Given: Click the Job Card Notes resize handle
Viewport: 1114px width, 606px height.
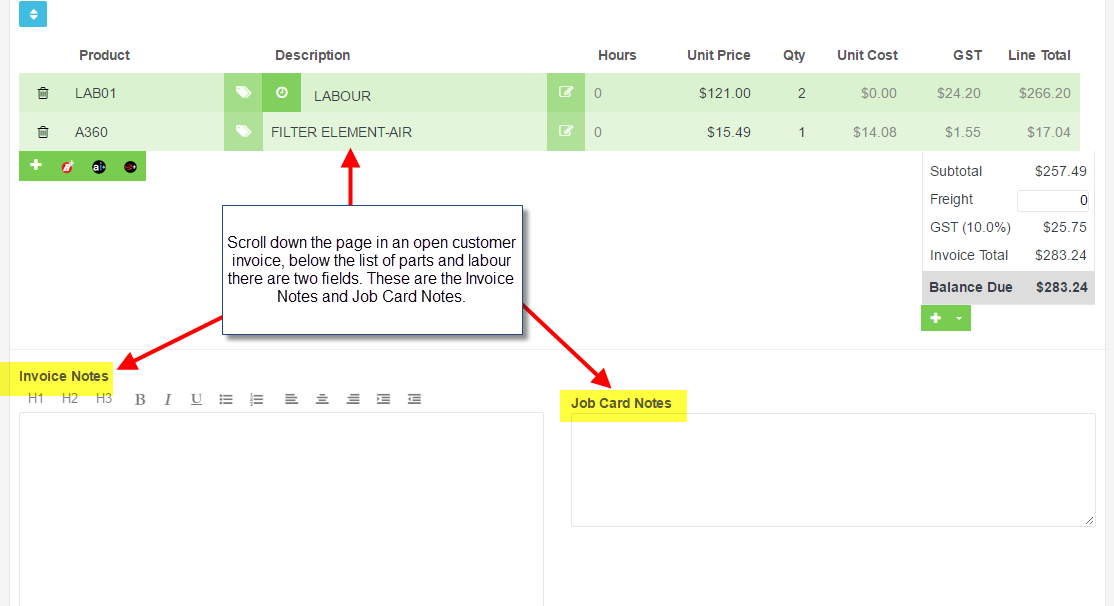Looking at the screenshot, I should click(1089, 521).
